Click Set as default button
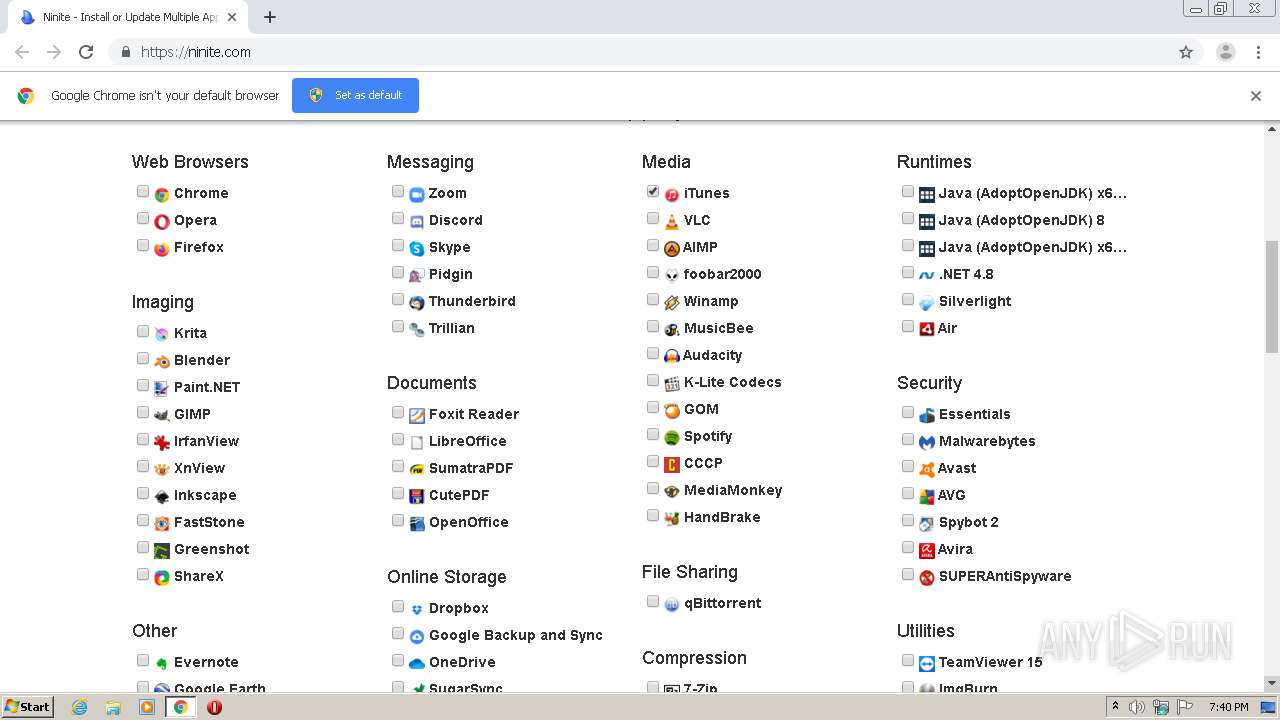This screenshot has height=720, width=1280. pos(355,95)
